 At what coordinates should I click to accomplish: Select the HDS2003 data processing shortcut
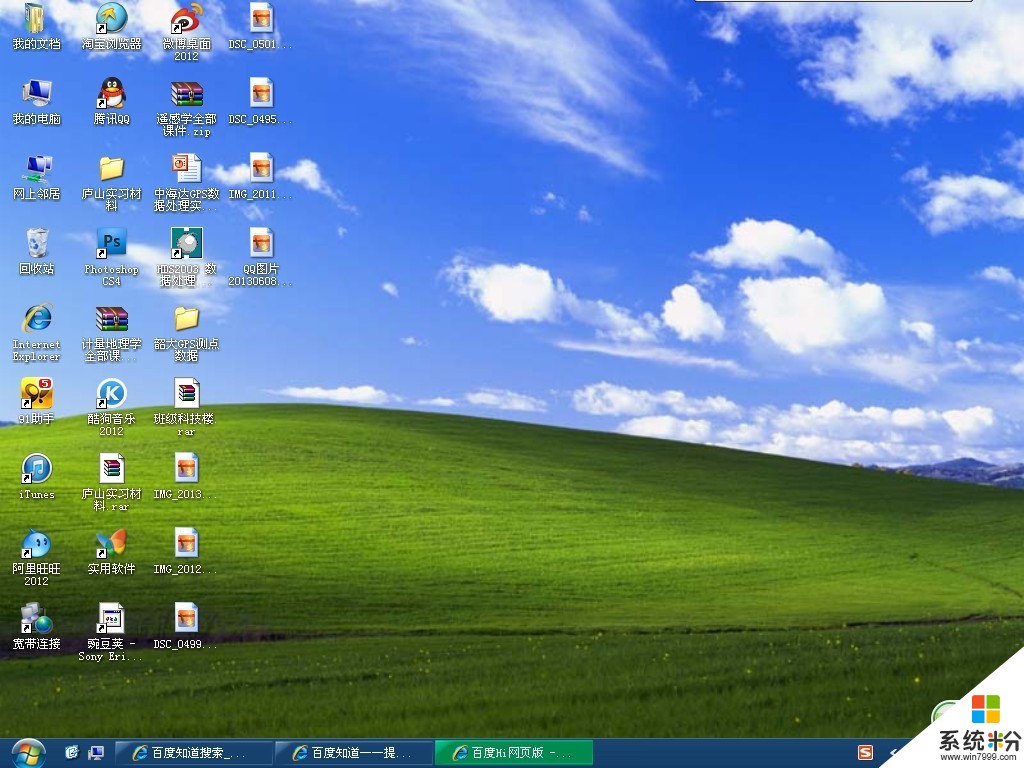pyautogui.click(x=186, y=244)
